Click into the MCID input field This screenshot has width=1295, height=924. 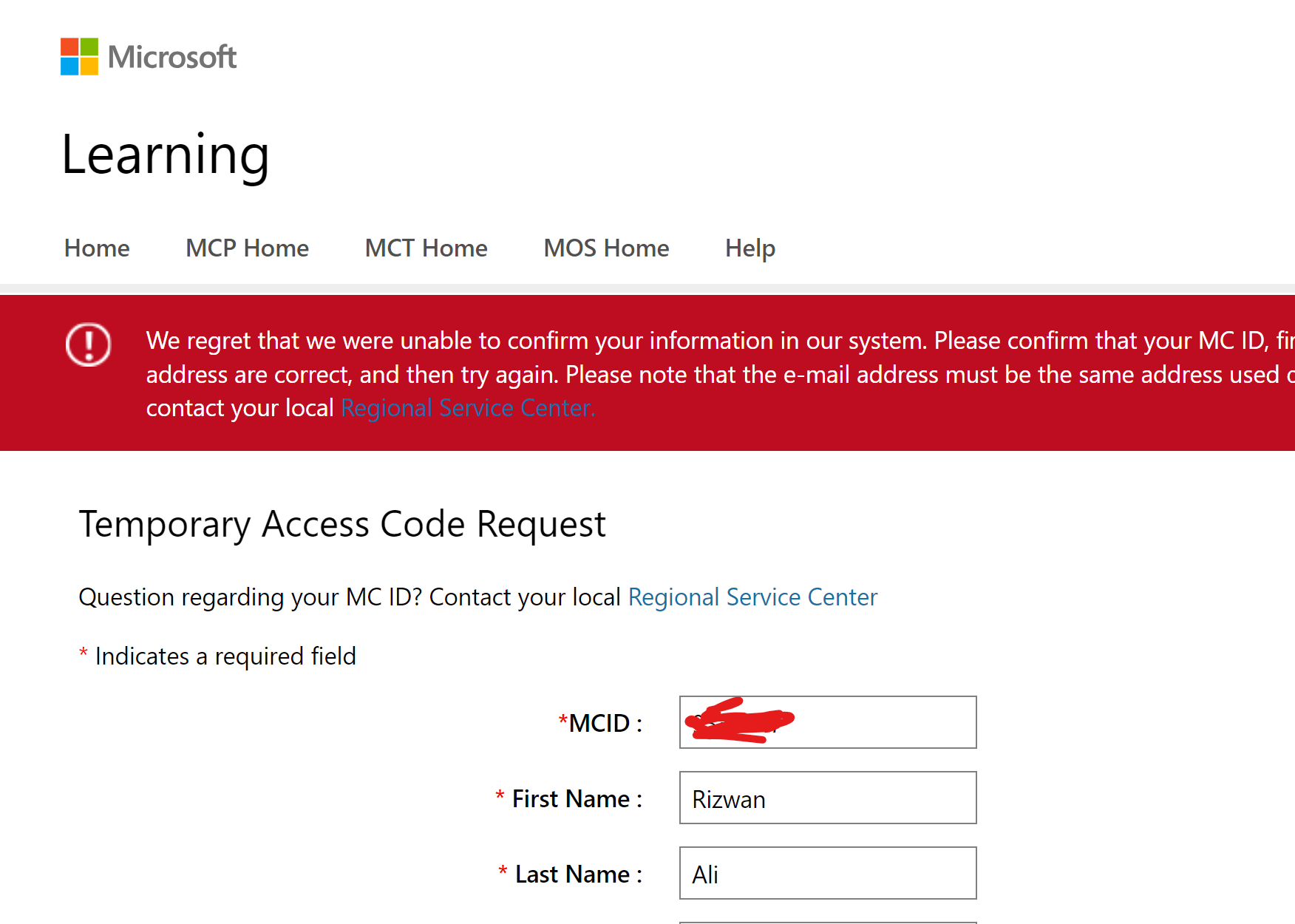coord(828,722)
